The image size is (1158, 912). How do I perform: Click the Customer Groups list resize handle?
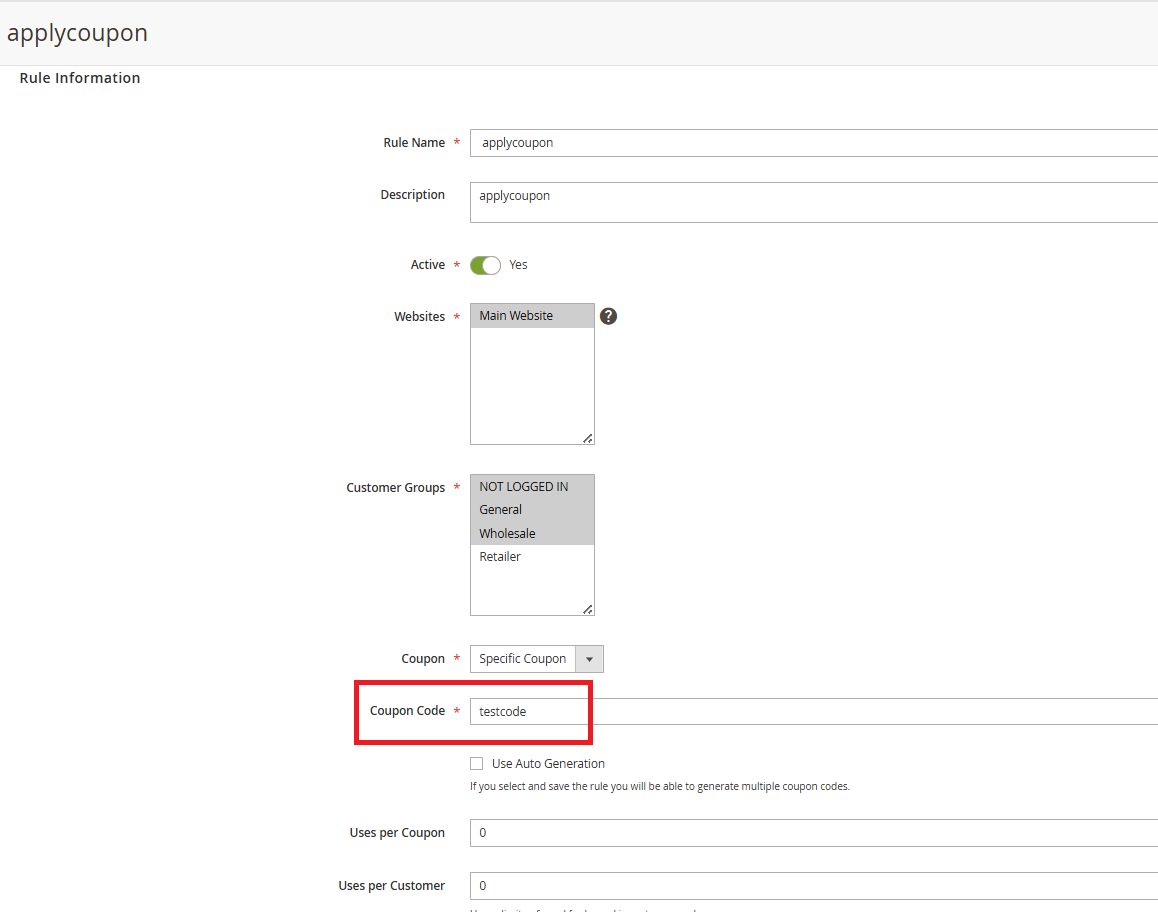[x=587, y=609]
